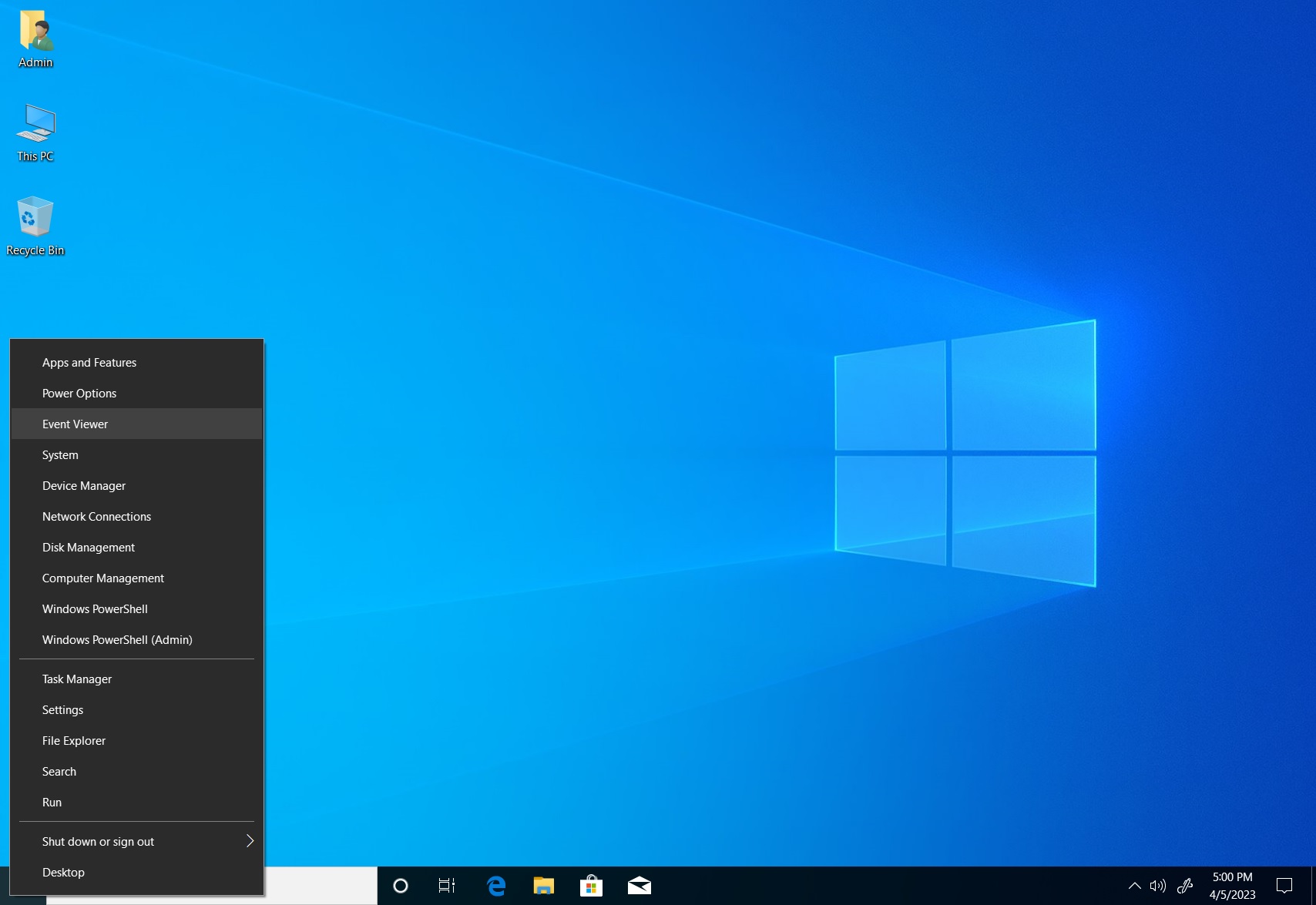Select the Recycle Bin desktop icon
Screen dimensions: 1316x905
point(35,226)
